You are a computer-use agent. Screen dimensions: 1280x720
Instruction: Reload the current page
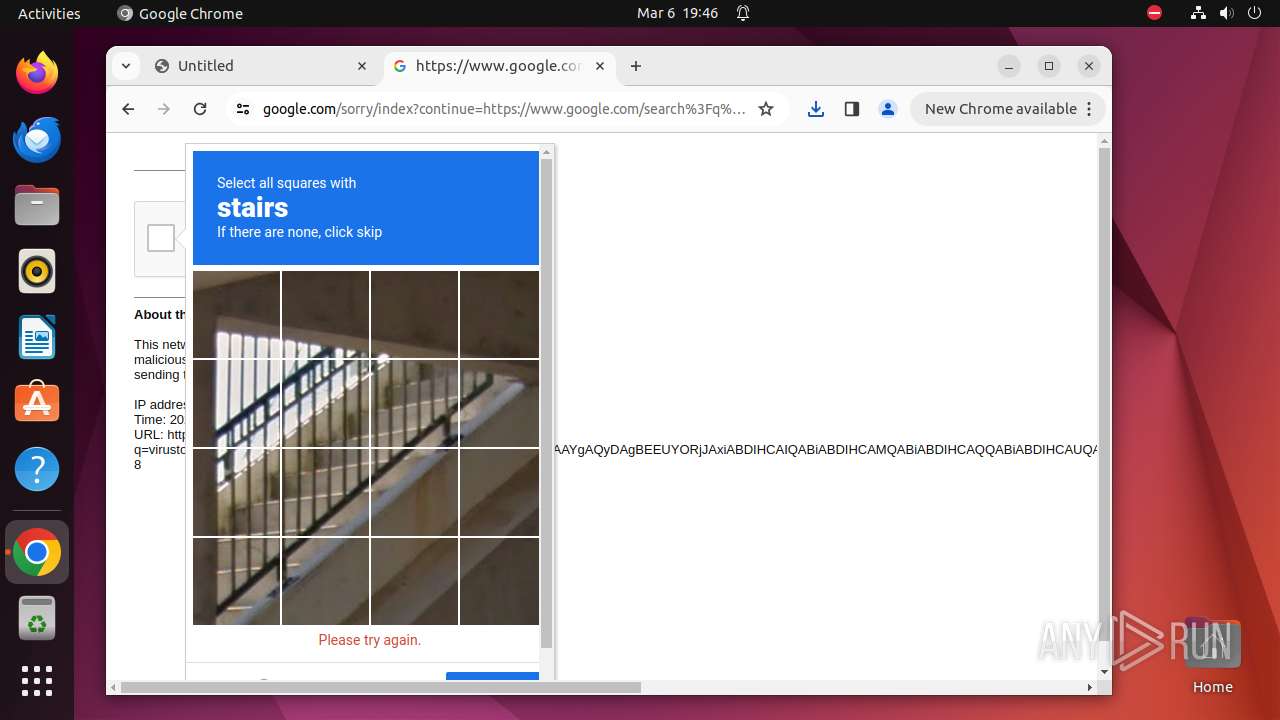(x=200, y=109)
